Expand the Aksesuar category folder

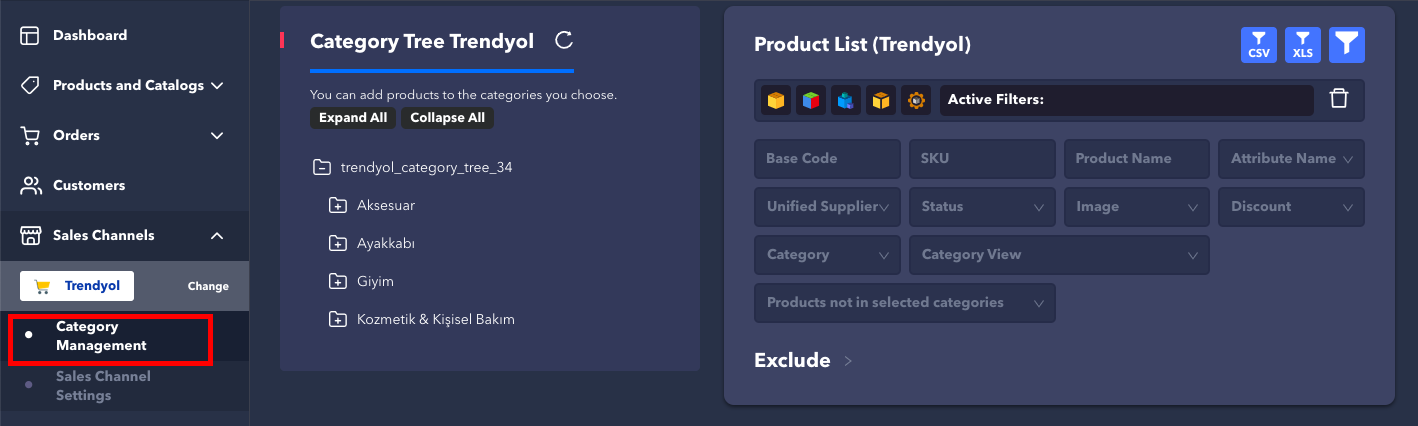click(337, 206)
